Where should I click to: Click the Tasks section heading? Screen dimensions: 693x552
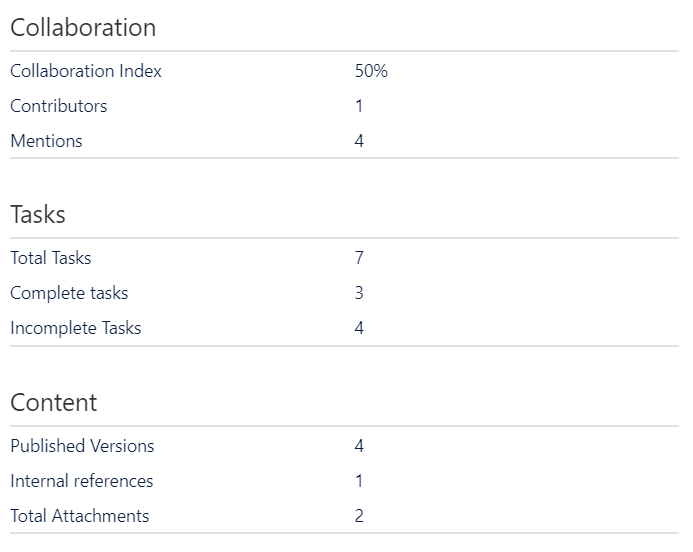[x=38, y=214]
